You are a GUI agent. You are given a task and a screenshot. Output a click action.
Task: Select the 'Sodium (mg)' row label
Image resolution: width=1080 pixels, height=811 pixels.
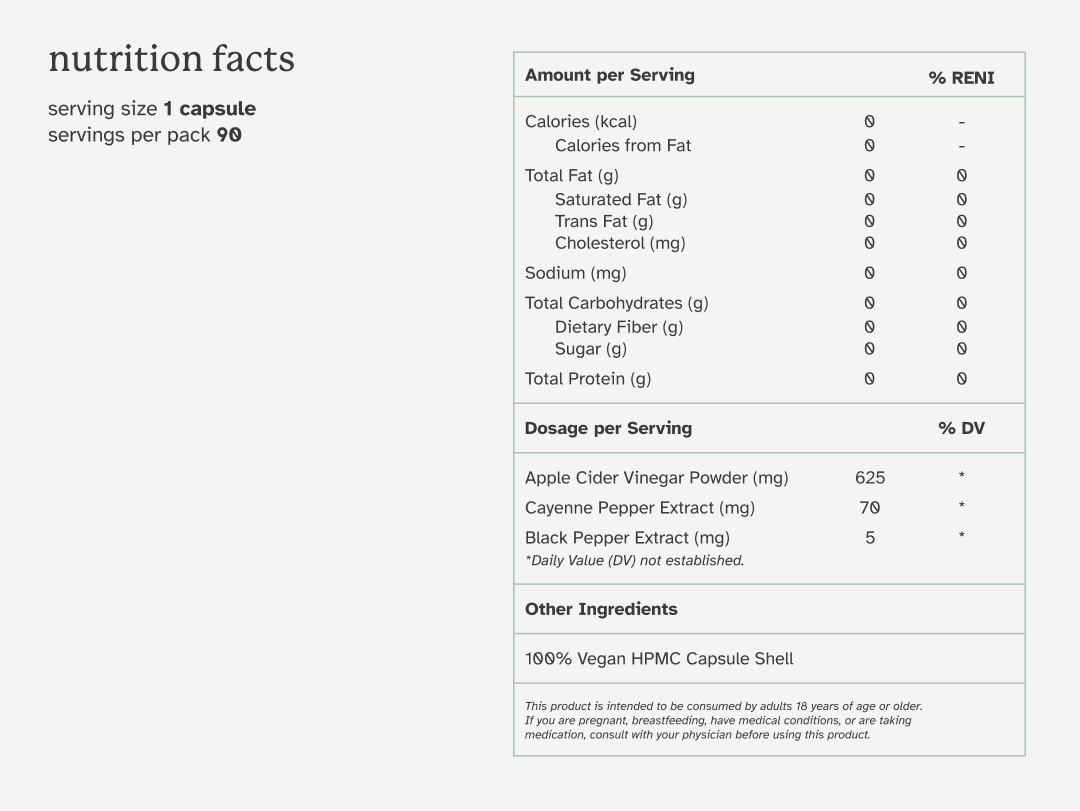[x=575, y=273]
